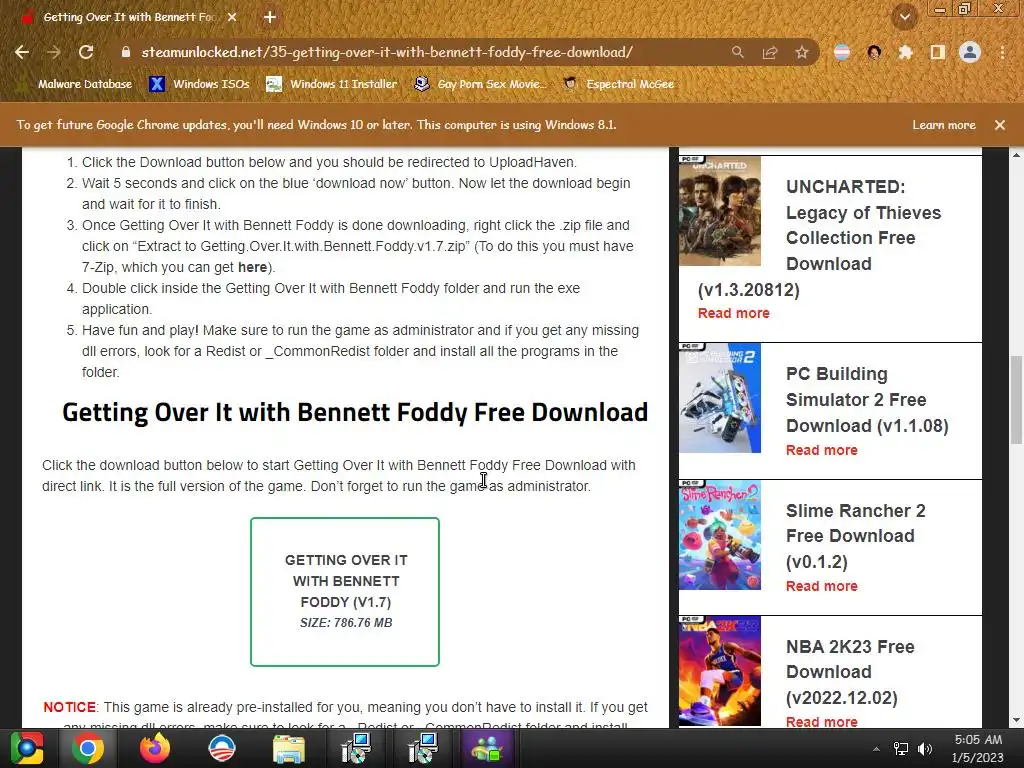
Task: Go back using the browser back arrow
Action: [22, 52]
